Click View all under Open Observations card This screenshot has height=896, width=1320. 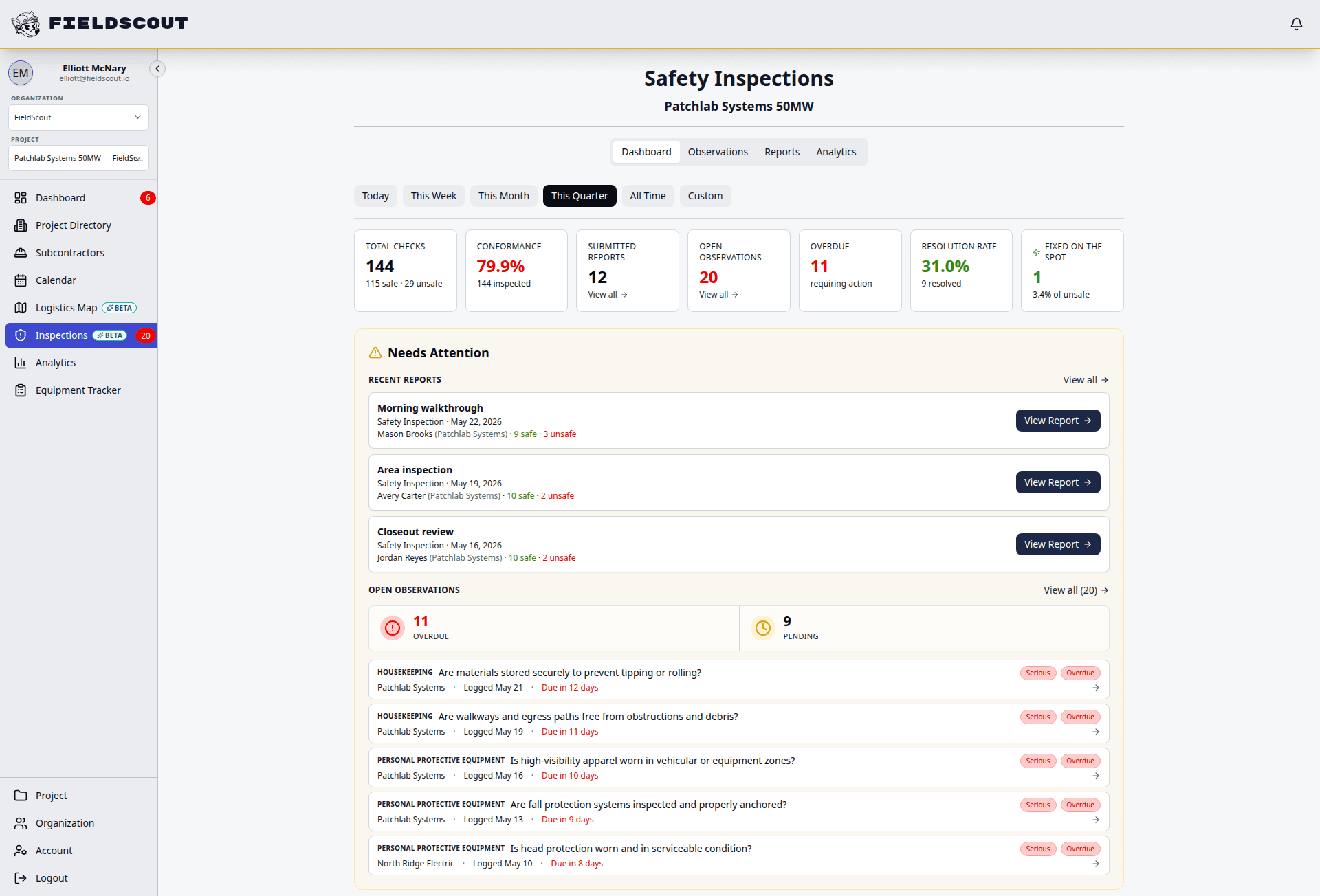click(x=719, y=295)
